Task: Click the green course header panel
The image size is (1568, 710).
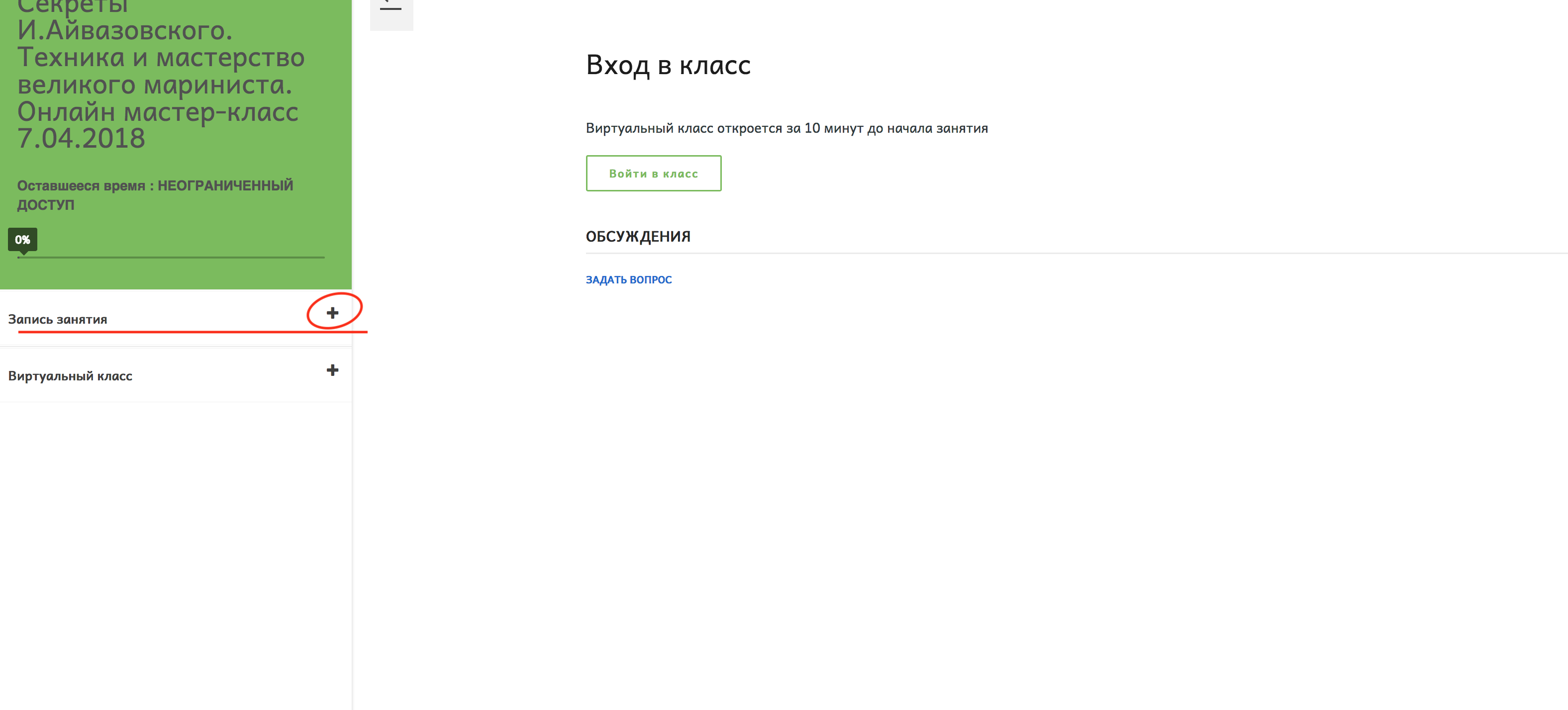Action: click(x=176, y=144)
